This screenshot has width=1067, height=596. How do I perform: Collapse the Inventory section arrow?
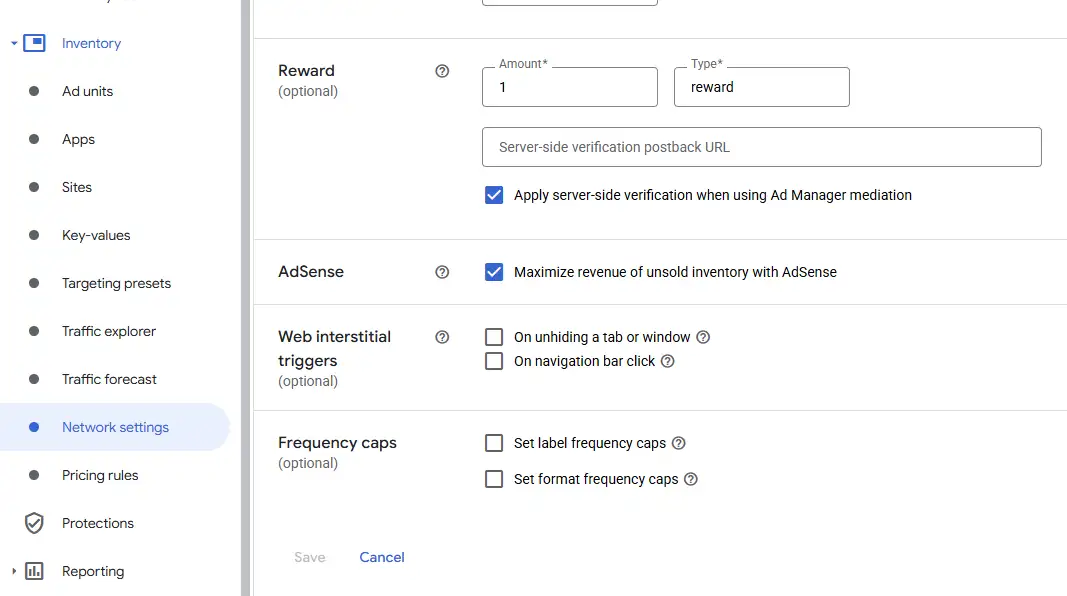point(13,44)
